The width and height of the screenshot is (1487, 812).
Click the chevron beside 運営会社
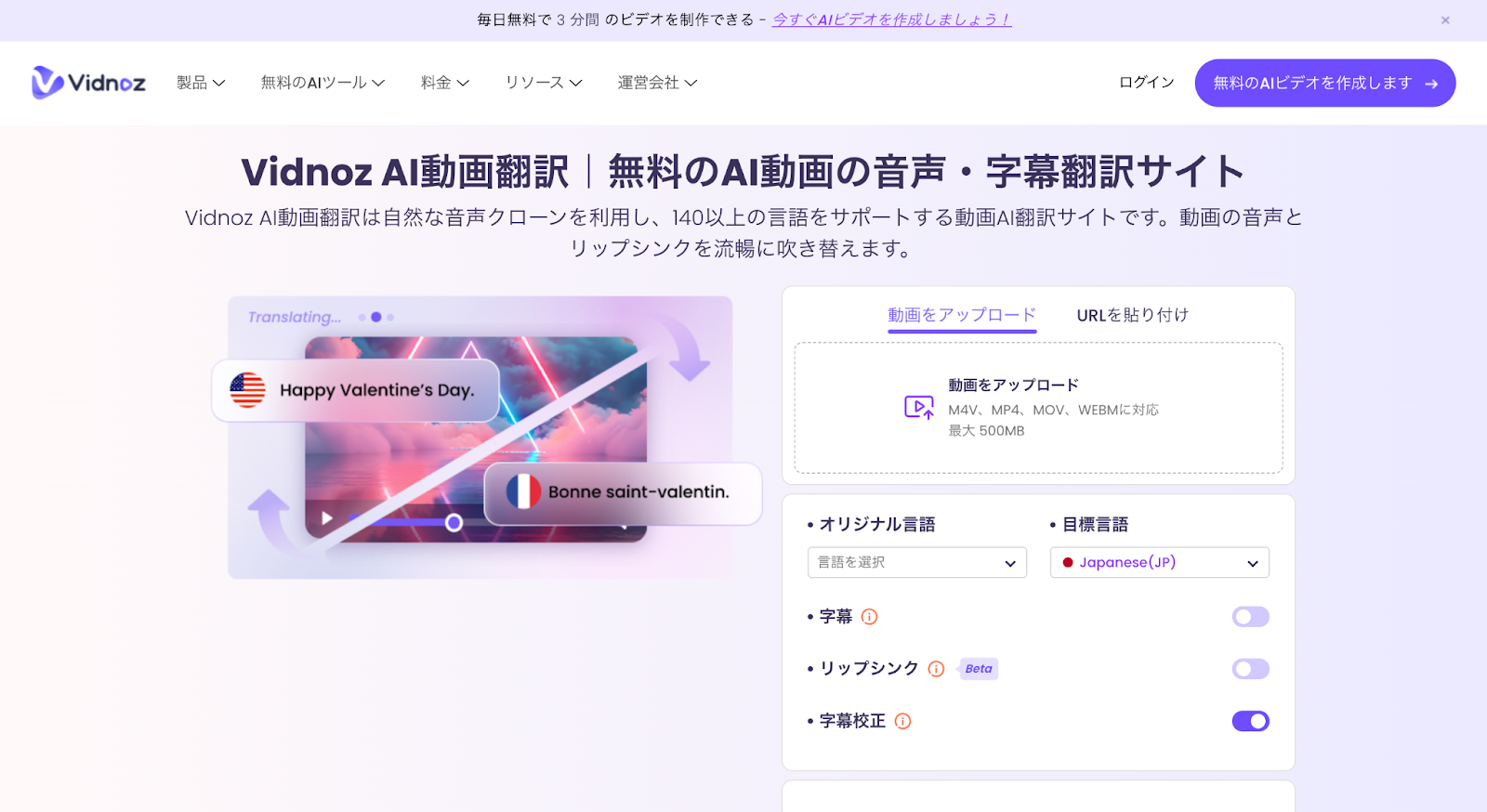coord(691,84)
